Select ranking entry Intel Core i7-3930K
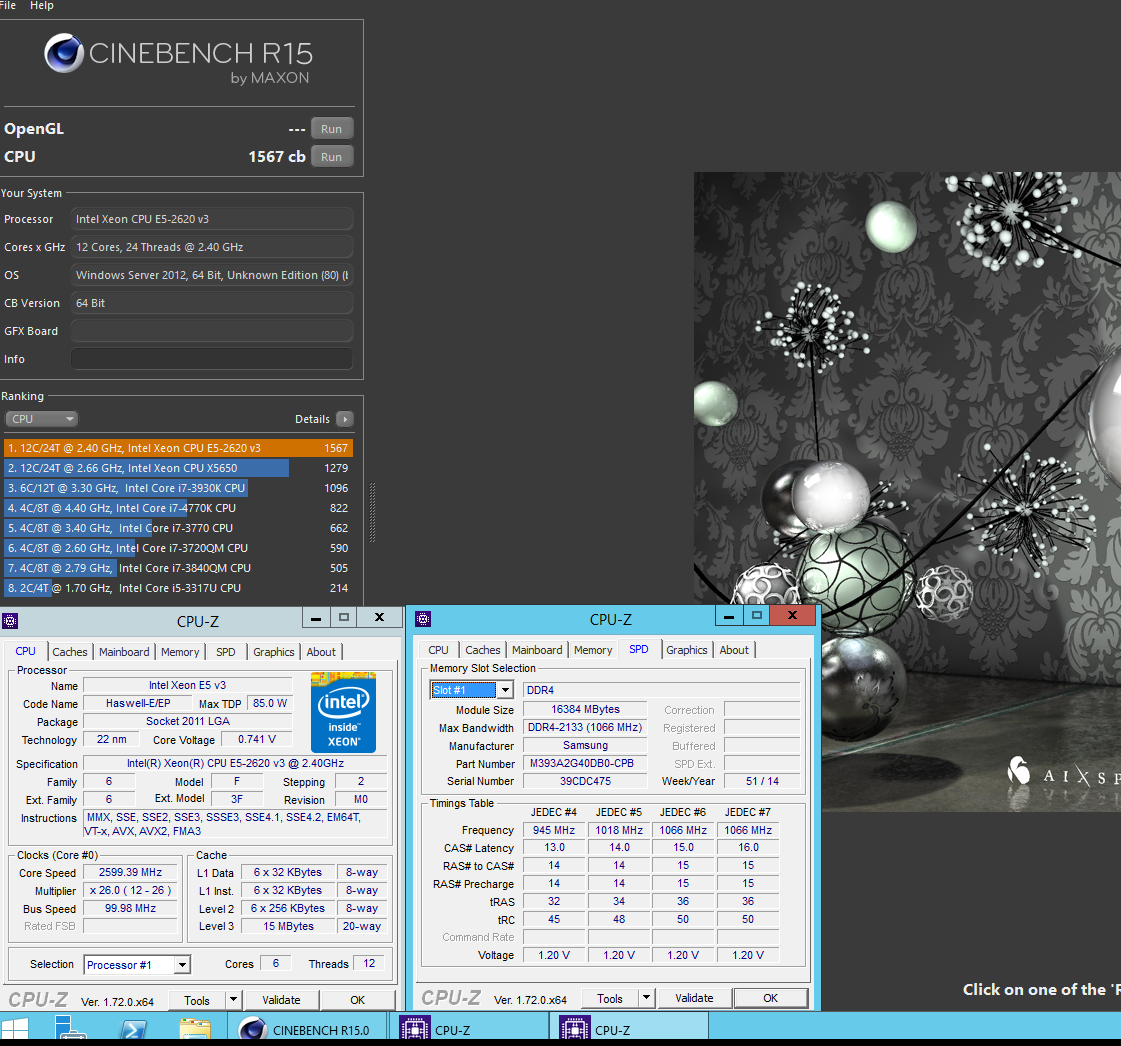This screenshot has height=1046, width=1121. [178, 488]
